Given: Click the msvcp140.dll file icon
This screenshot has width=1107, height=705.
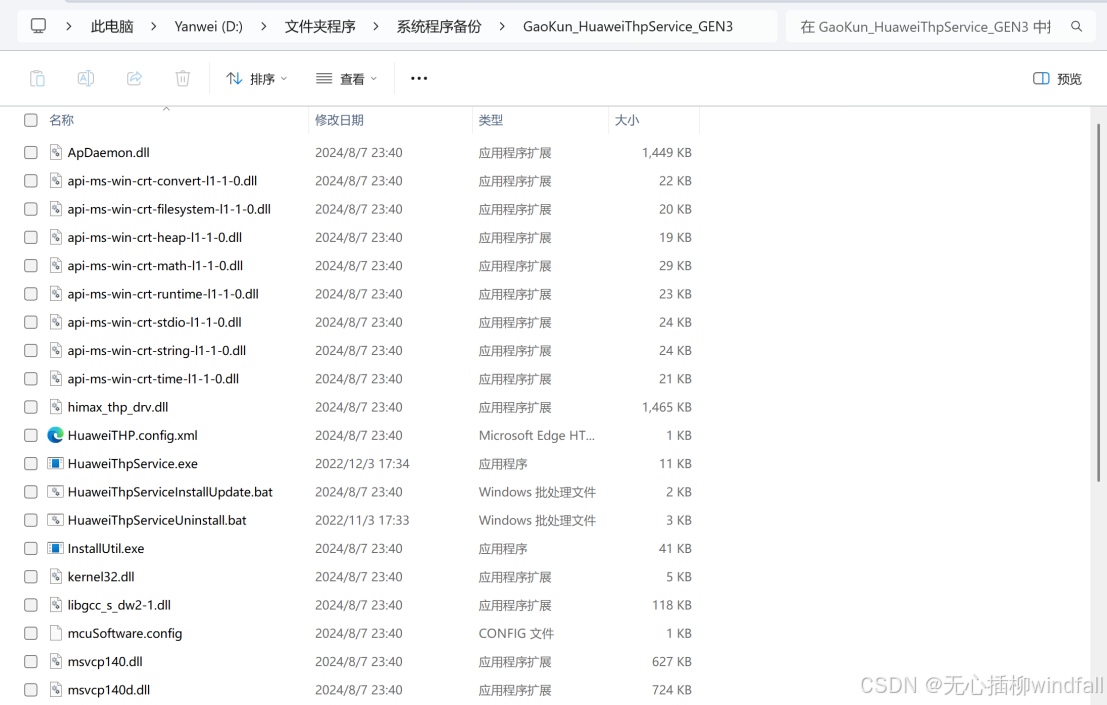Looking at the screenshot, I should tap(56, 661).
